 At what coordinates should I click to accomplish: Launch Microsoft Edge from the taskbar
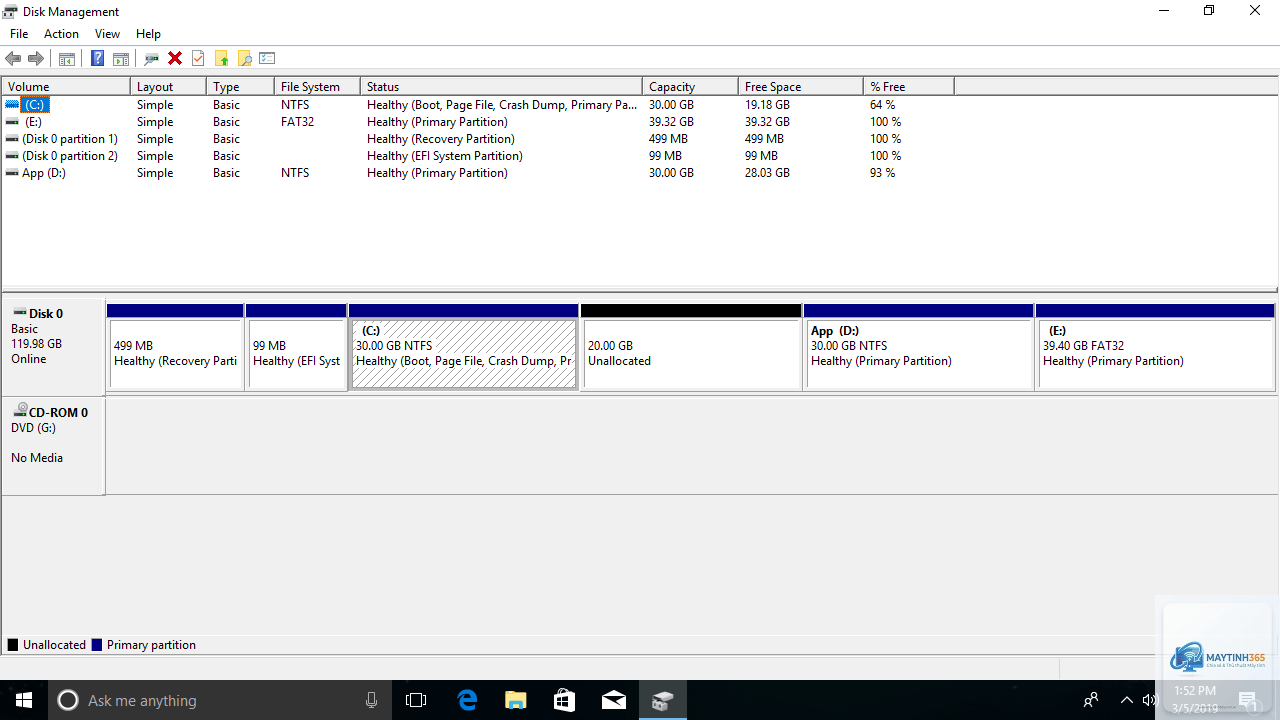tap(467, 700)
